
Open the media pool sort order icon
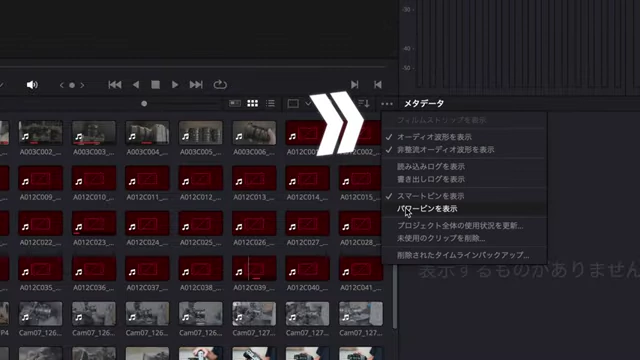click(x=364, y=104)
